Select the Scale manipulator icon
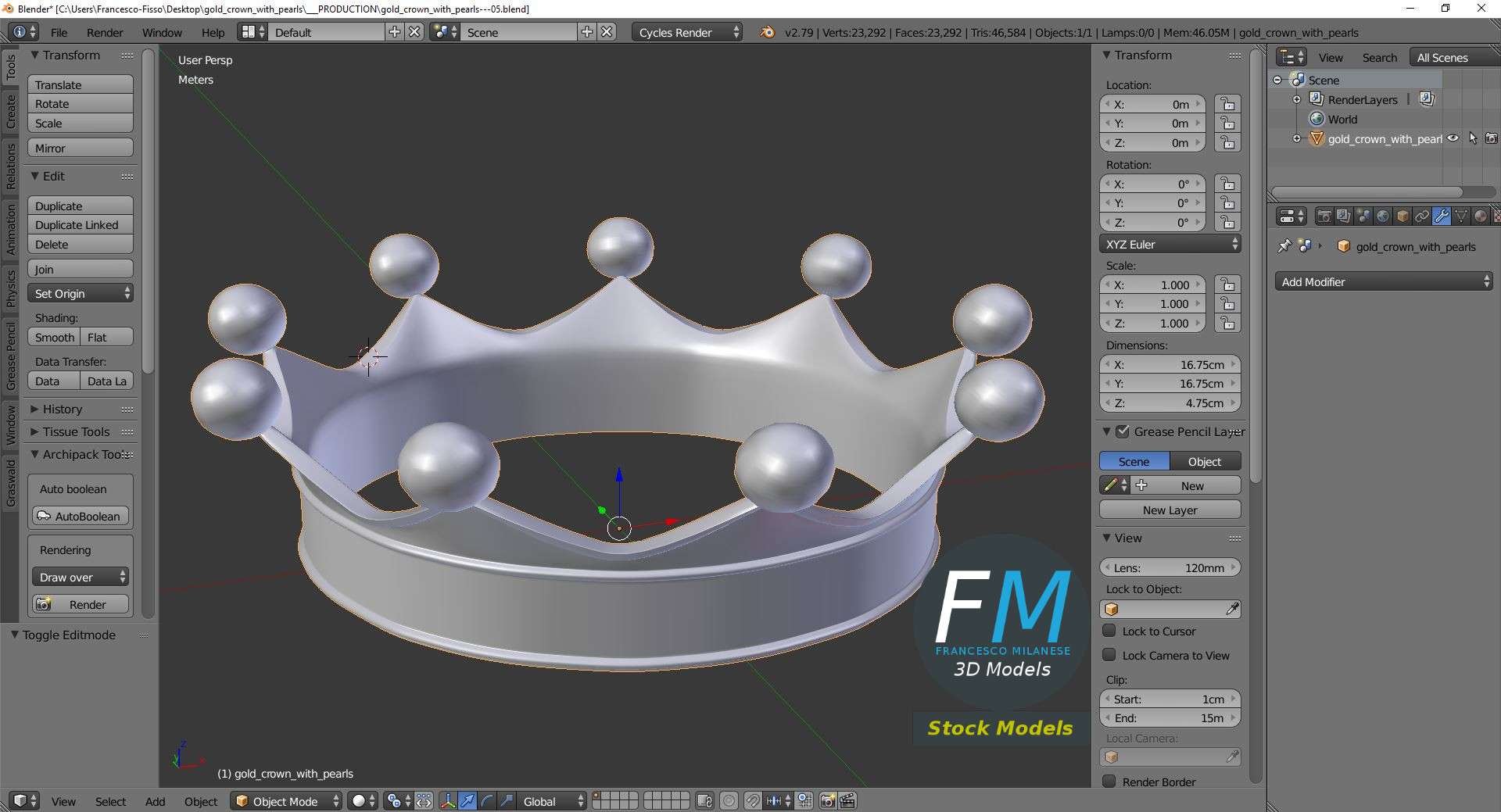The image size is (1501, 812). point(507,801)
